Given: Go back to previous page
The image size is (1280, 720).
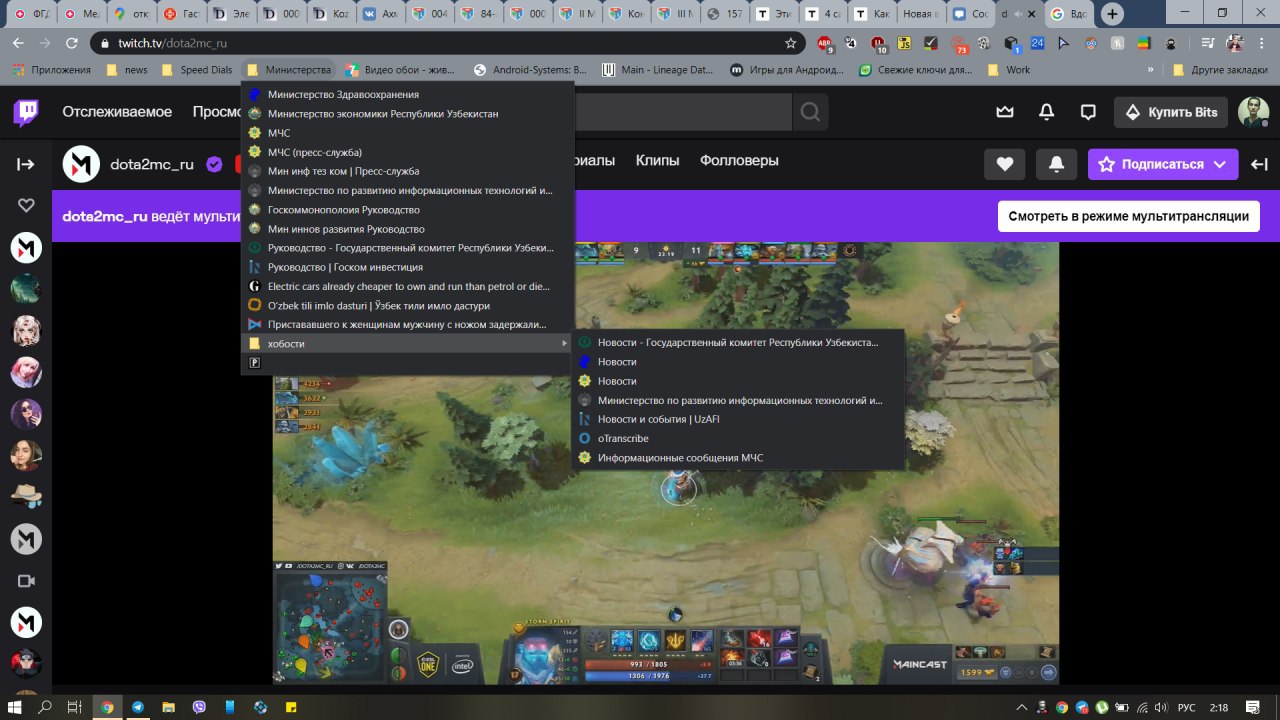Looking at the screenshot, I should 17,43.
